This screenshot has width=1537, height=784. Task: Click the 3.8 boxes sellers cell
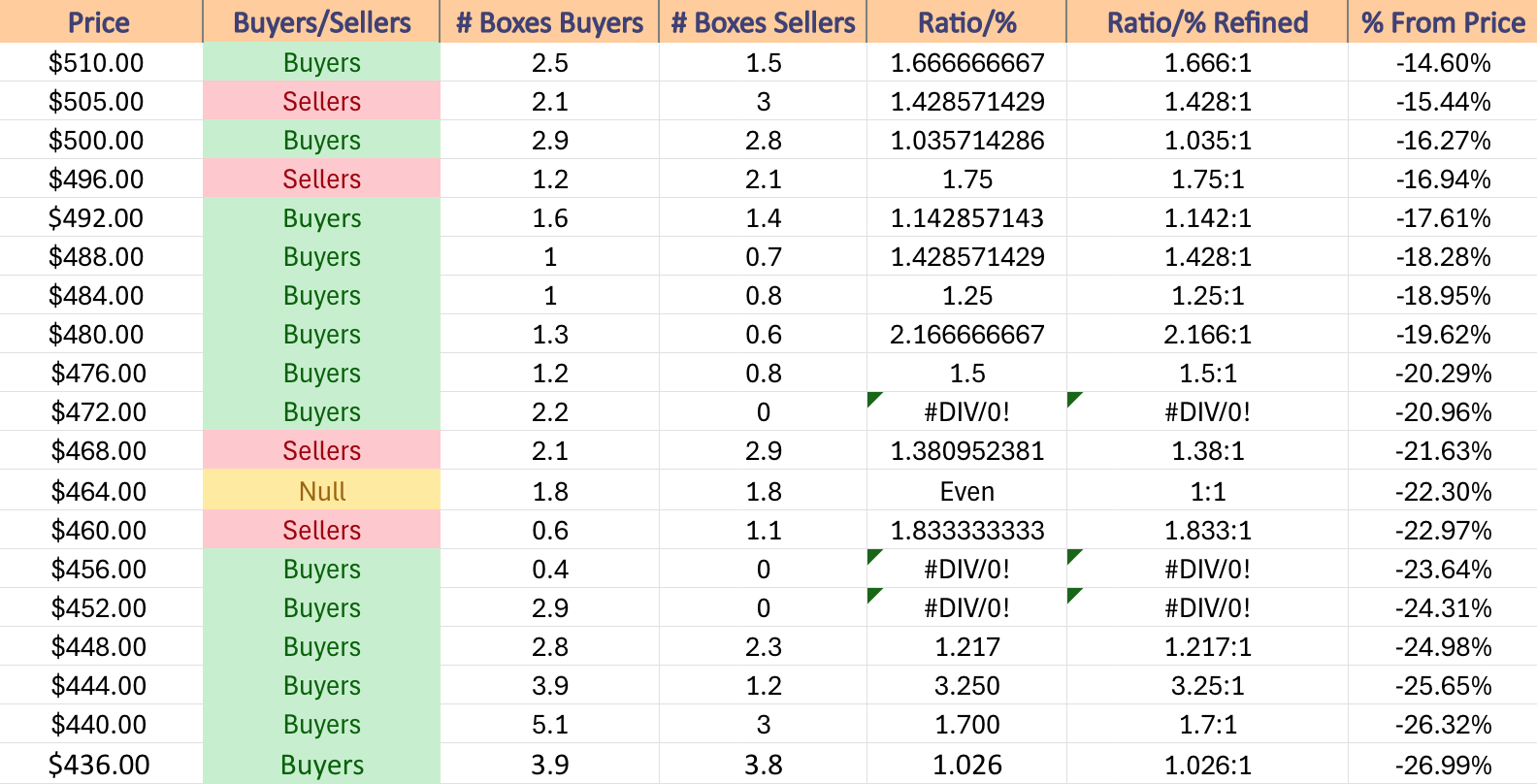[x=763, y=765]
